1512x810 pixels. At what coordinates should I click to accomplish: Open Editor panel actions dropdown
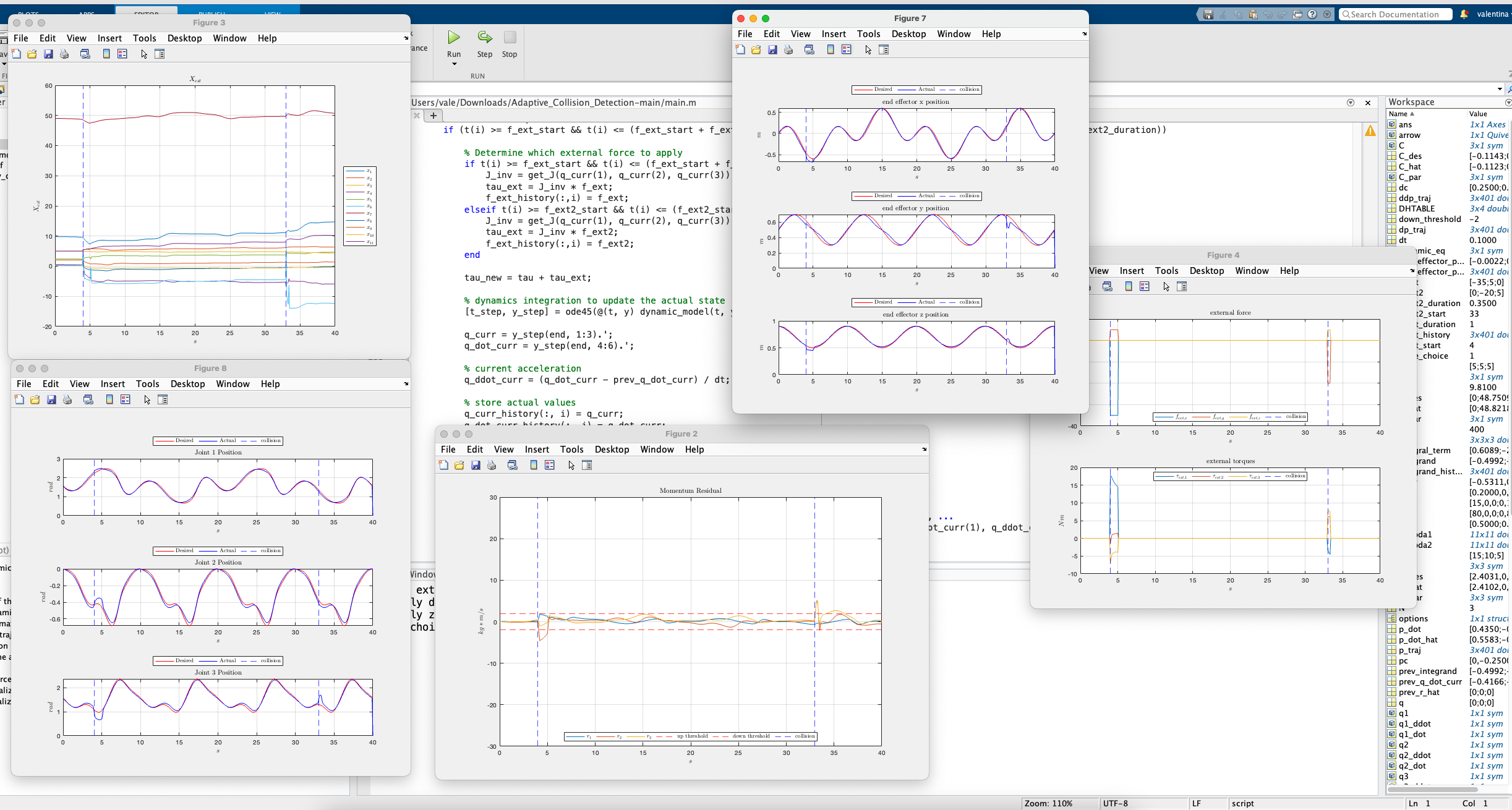point(1351,103)
